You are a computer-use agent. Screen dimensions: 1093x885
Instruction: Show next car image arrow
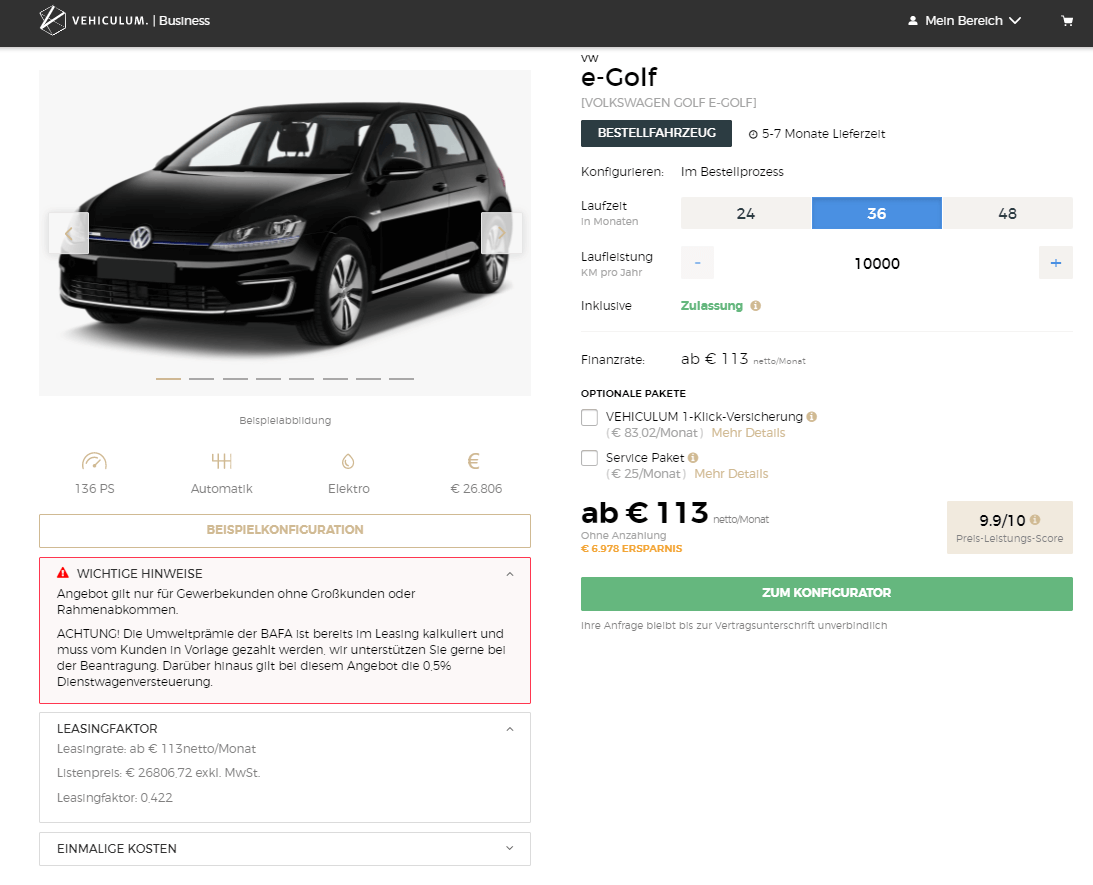pos(501,233)
